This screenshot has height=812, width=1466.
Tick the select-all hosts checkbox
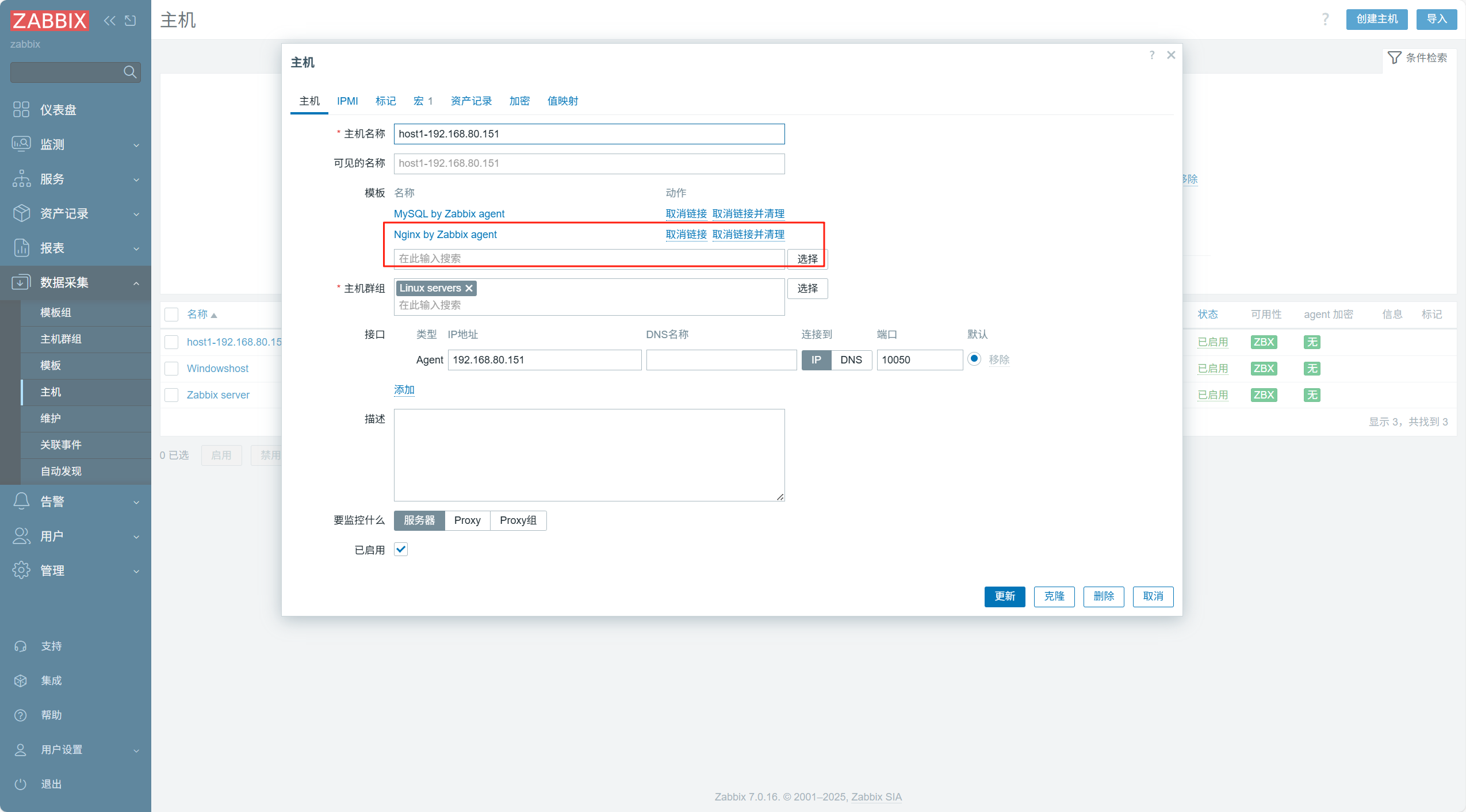pyautogui.click(x=171, y=314)
